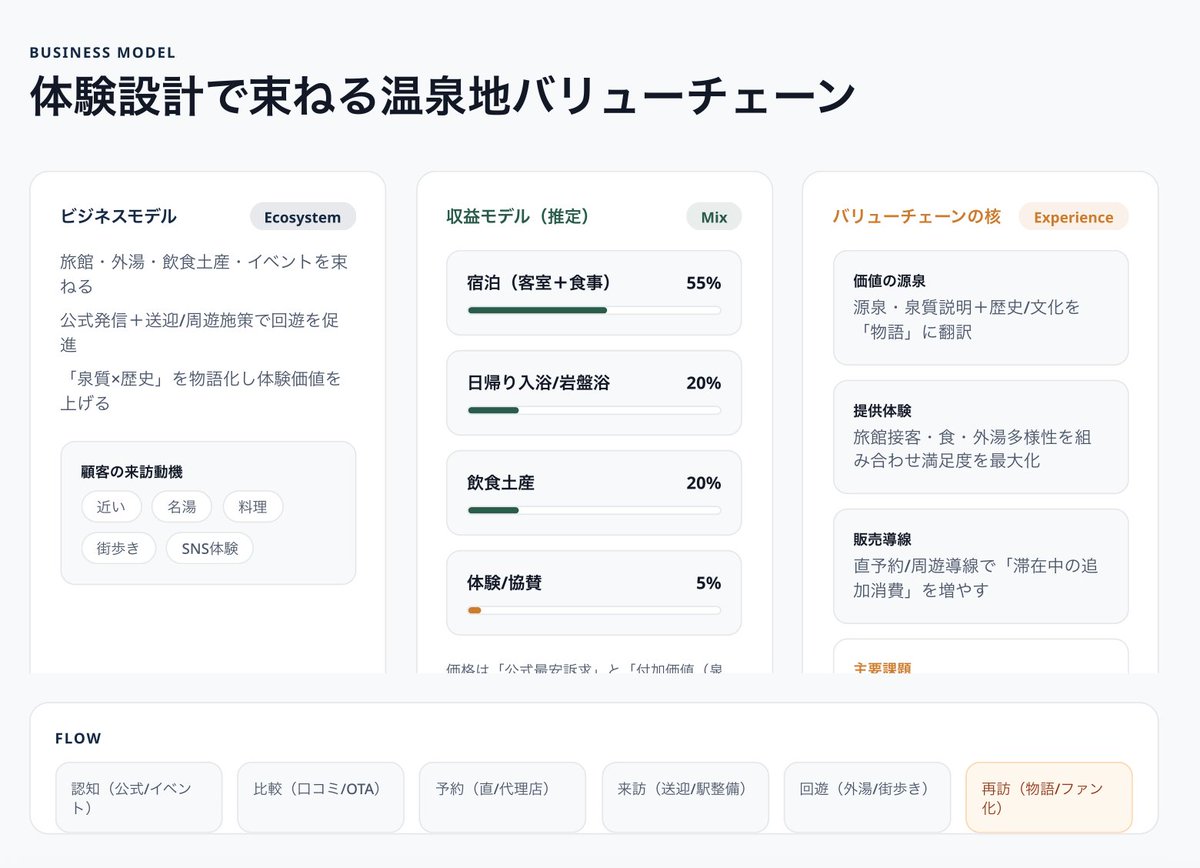Open the 来訪（送迎/駅整備） flow step
The height and width of the screenshot is (868, 1200).
pos(685,798)
